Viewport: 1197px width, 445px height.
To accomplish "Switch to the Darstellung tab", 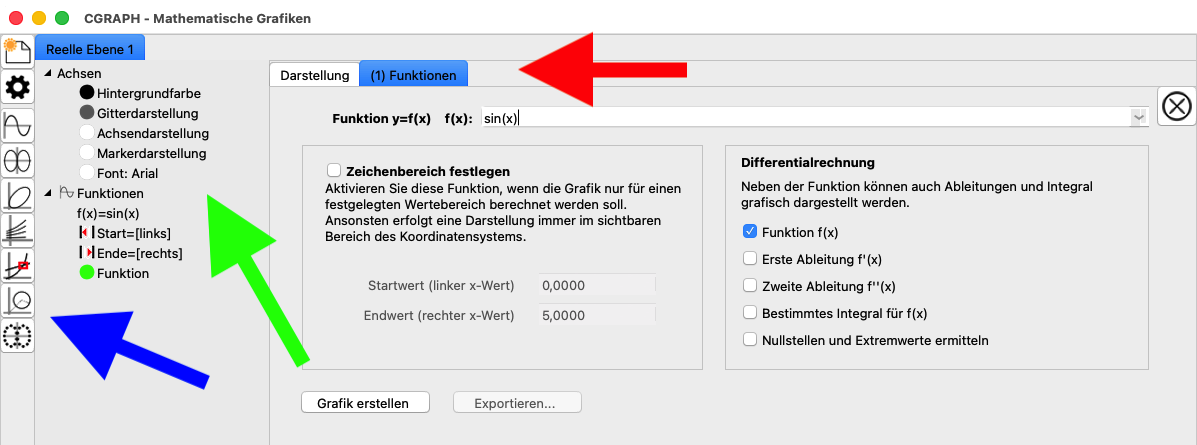I will click(x=314, y=75).
